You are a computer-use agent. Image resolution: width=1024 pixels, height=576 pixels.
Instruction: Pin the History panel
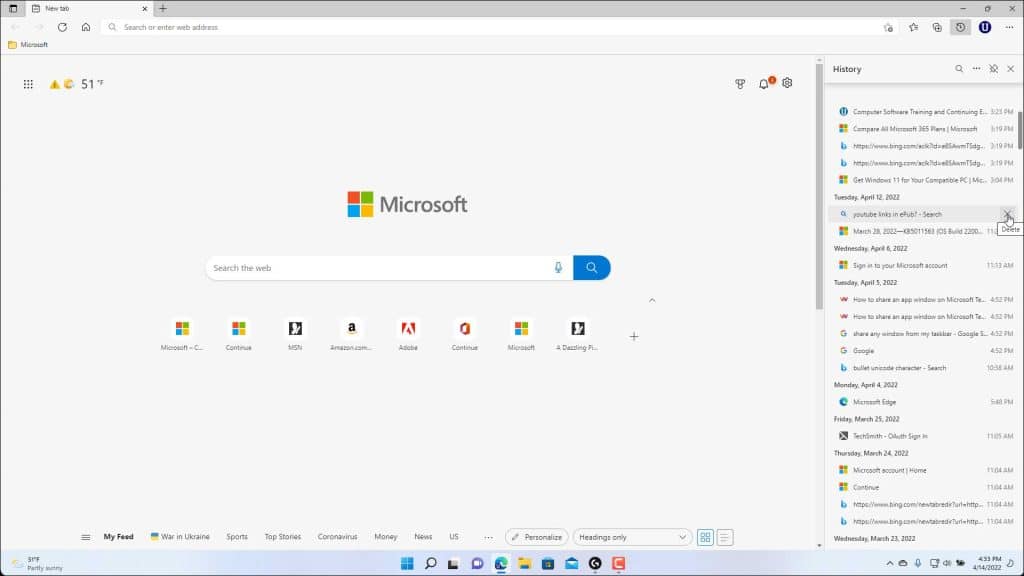click(x=993, y=69)
